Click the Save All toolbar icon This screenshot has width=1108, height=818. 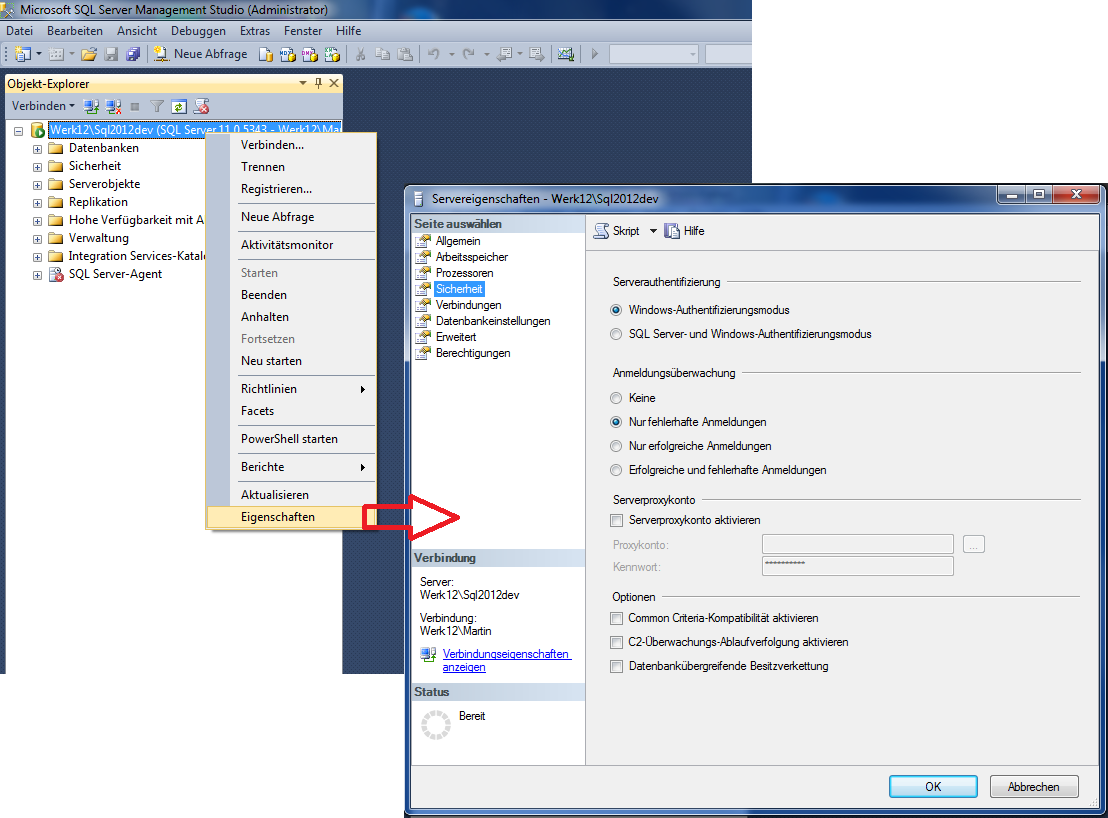(x=133, y=54)
